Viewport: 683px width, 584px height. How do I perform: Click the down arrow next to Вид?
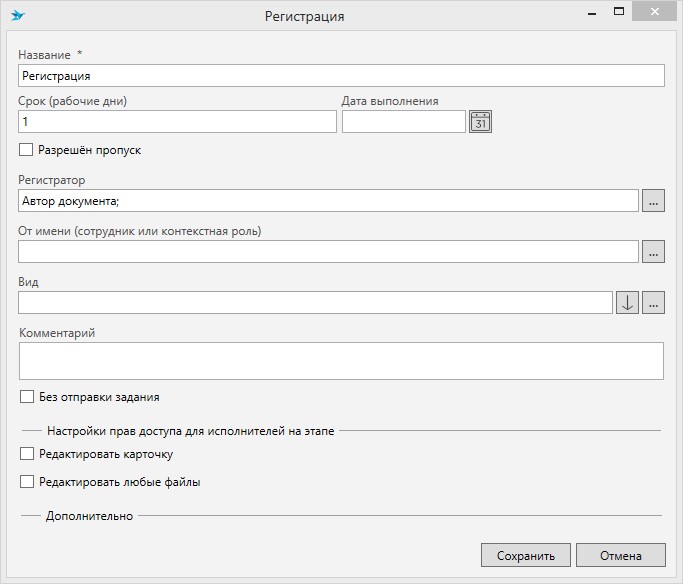627,303
